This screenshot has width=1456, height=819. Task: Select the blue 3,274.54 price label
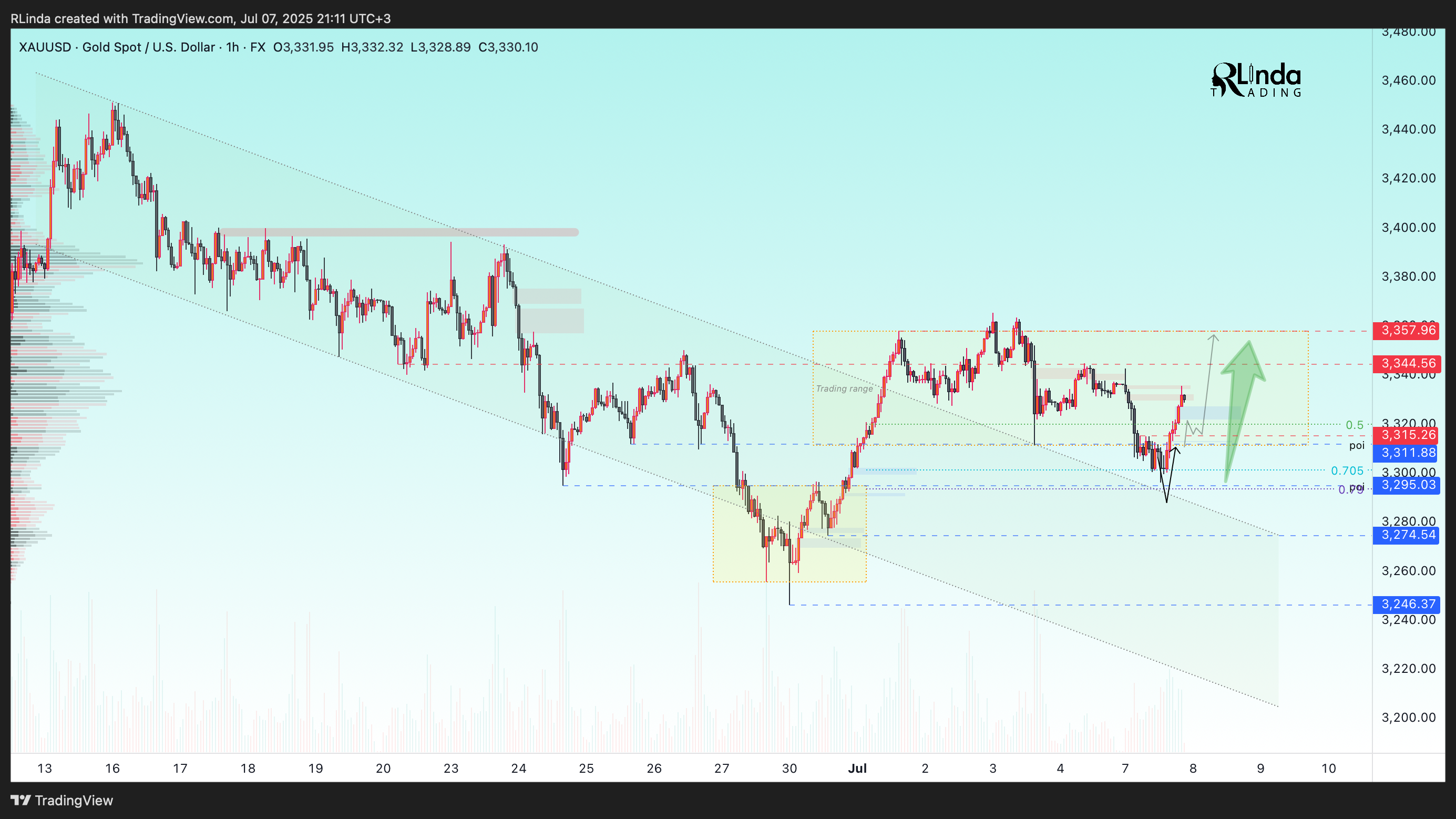click(1407, 535)
